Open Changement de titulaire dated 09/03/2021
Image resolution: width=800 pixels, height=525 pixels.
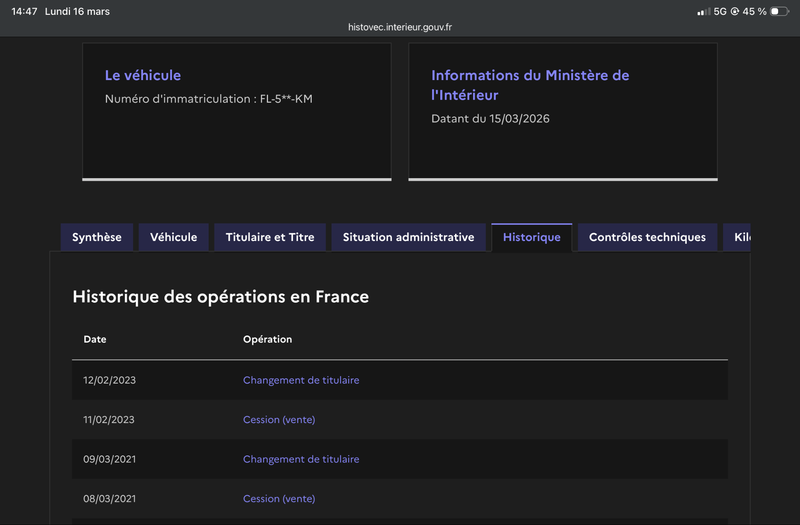(x=301, y=459)
